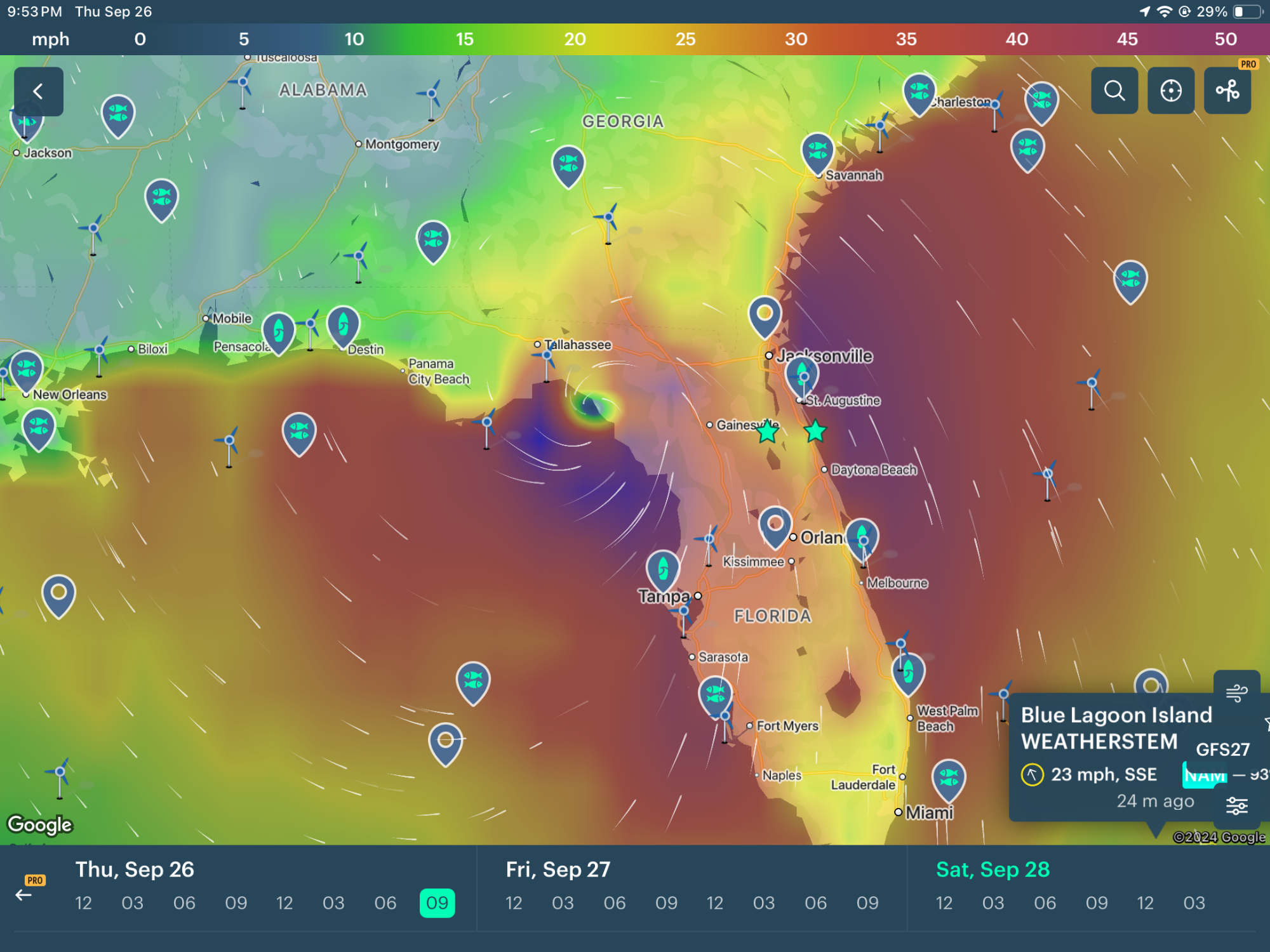Tap mph units label on scale
This screenshot has width=1270, height=952.
pyautogui.click(x=50, y=39)
